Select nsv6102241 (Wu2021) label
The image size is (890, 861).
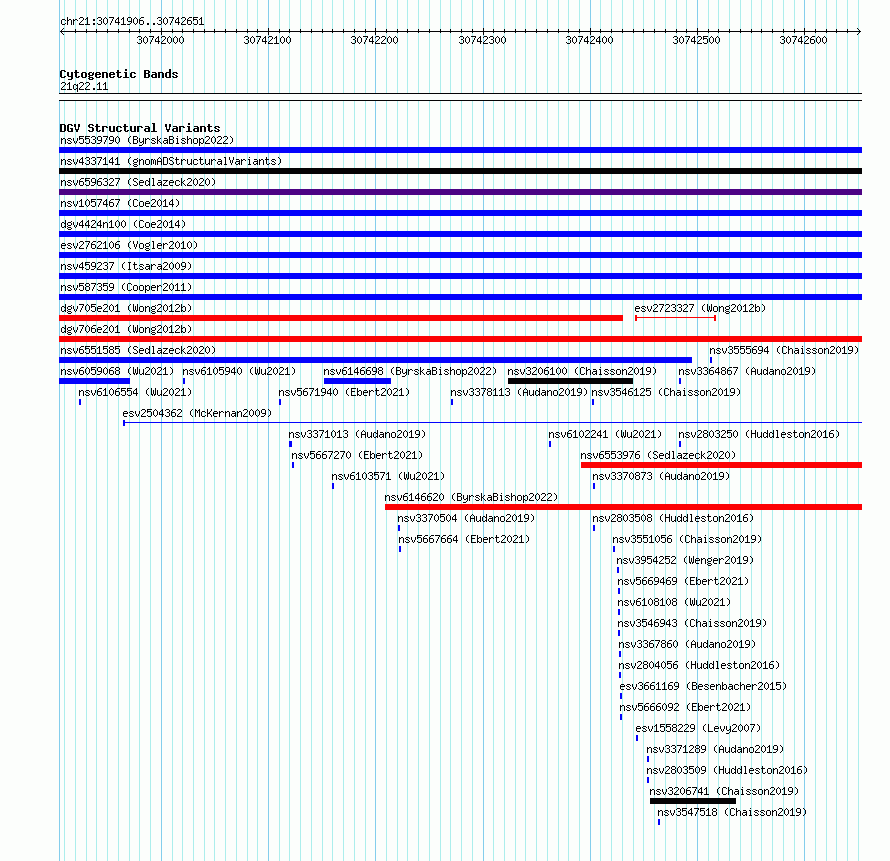click(605, 434)
